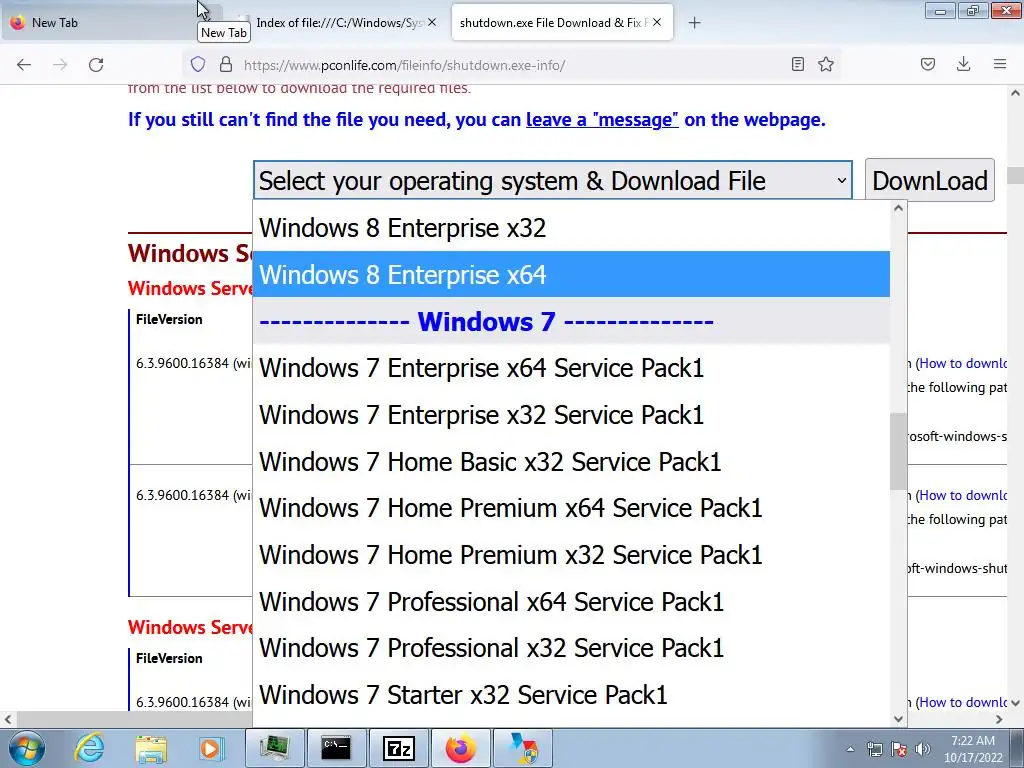Open a new tab with the plus button
1024x768 pixels.
click(x=694, y=23)
